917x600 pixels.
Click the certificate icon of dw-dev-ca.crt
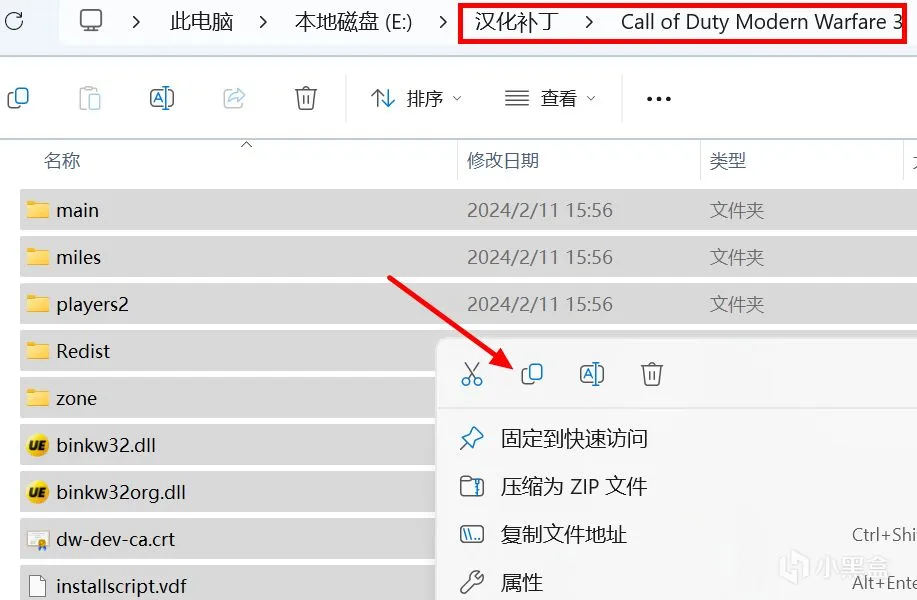(x=37, y=540)
